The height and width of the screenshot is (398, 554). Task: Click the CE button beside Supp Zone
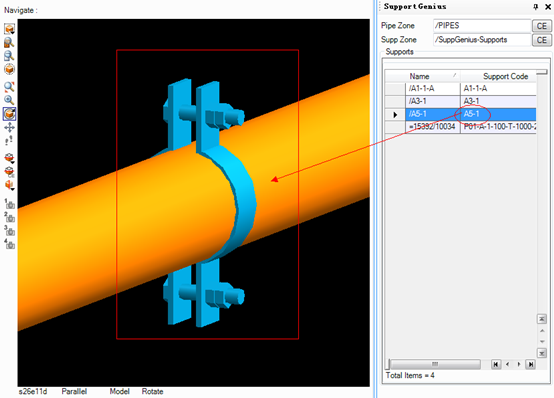(x=542, y=40)
